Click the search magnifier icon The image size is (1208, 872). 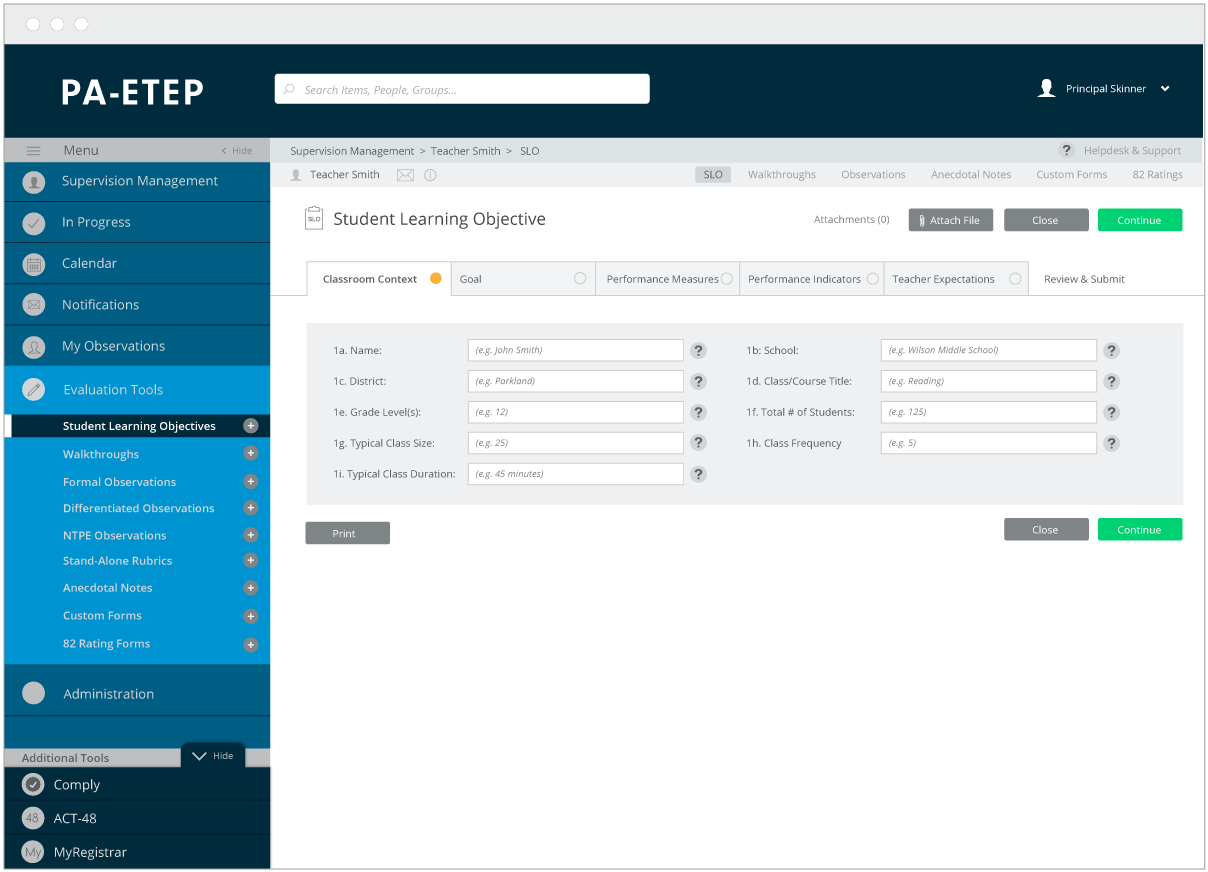(290, 89)
